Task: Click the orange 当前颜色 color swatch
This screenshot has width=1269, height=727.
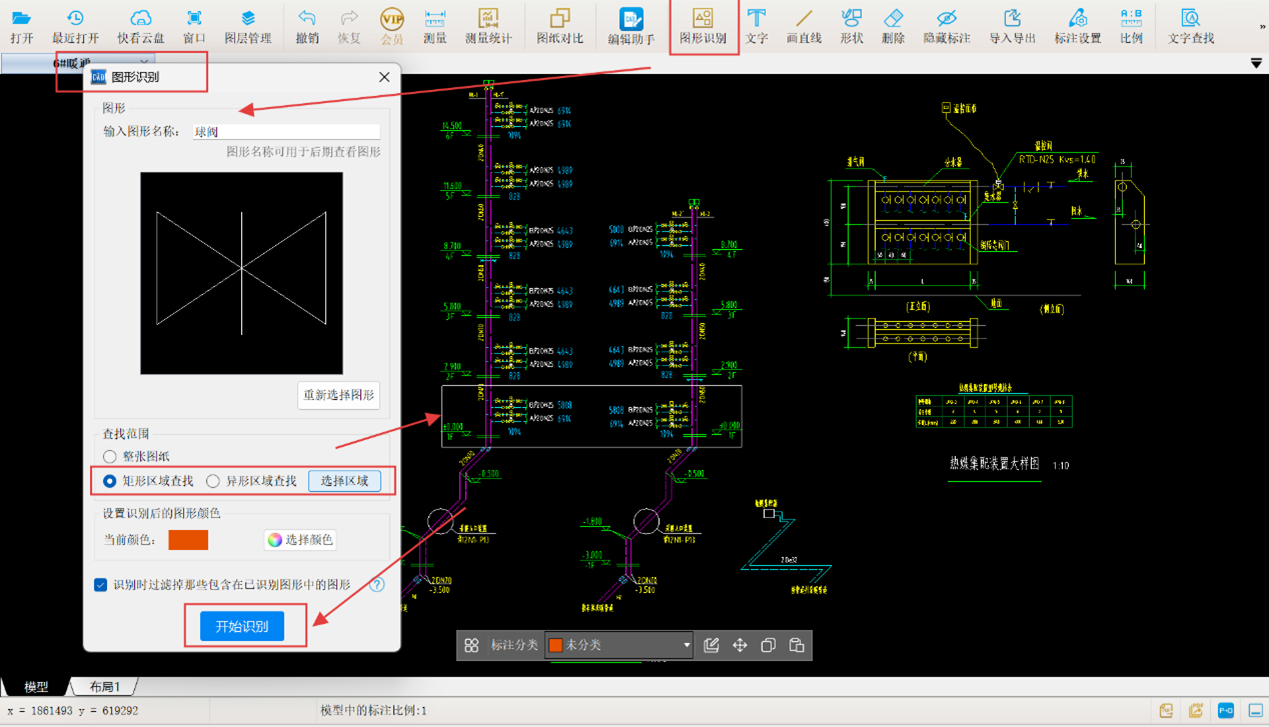Action: 188,540
